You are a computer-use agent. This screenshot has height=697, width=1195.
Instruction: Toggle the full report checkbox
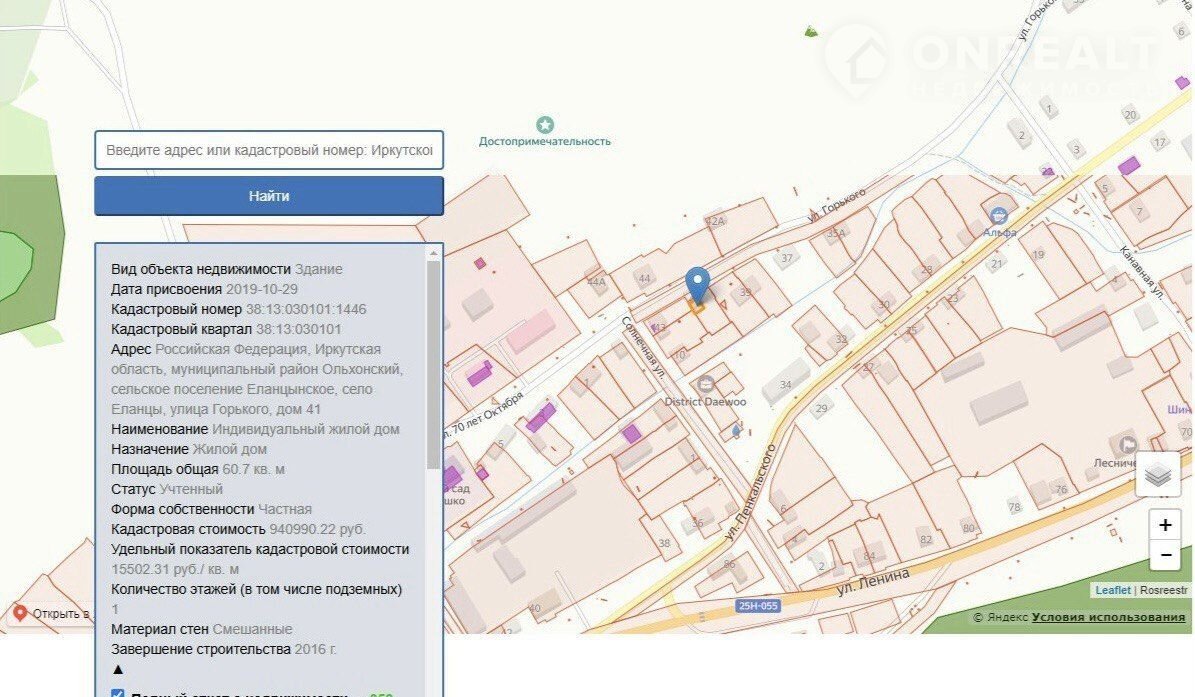(x=117, y=693)
